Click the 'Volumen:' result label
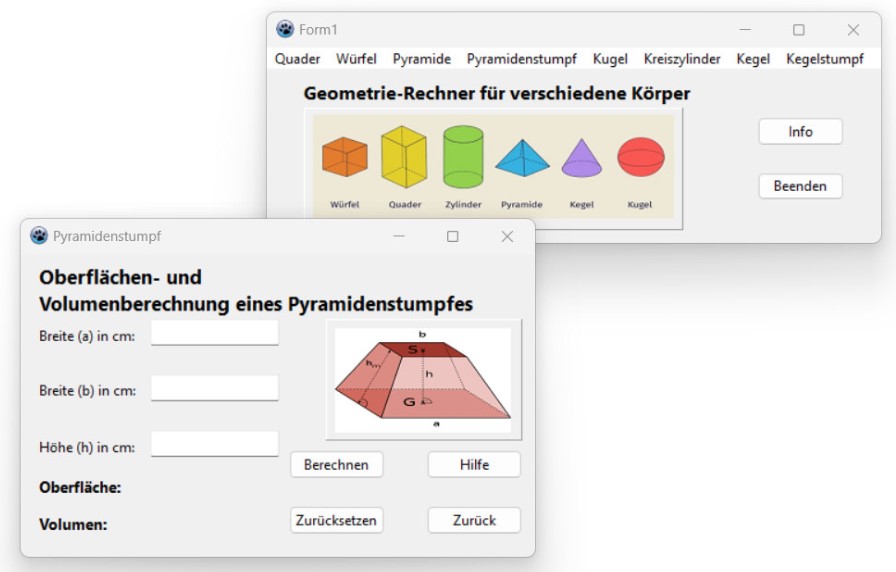896x572 pixels. 73,525
